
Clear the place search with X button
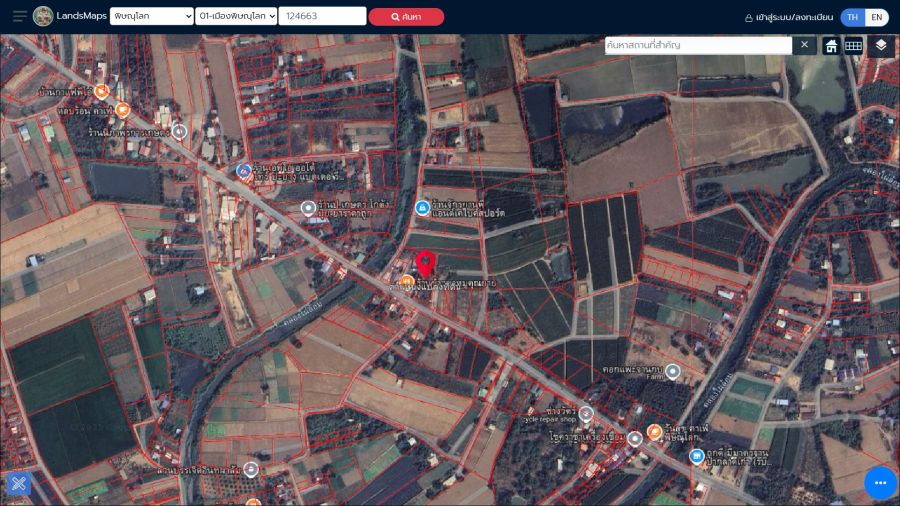[x=804, y=45]
